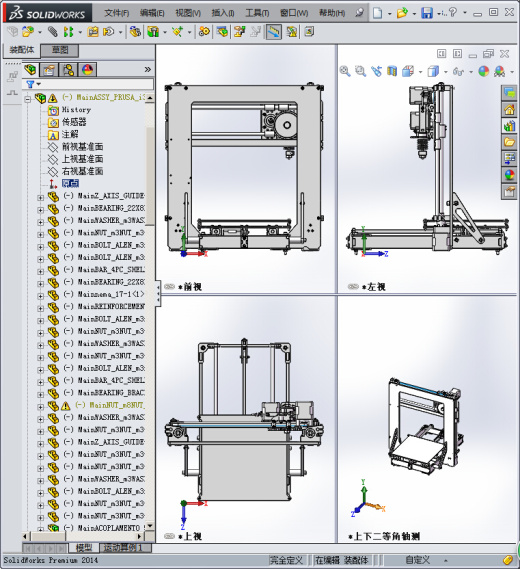Switch to the ConfigurationManager panel tab
Viewport: 520px width, 569px height.
68,69
